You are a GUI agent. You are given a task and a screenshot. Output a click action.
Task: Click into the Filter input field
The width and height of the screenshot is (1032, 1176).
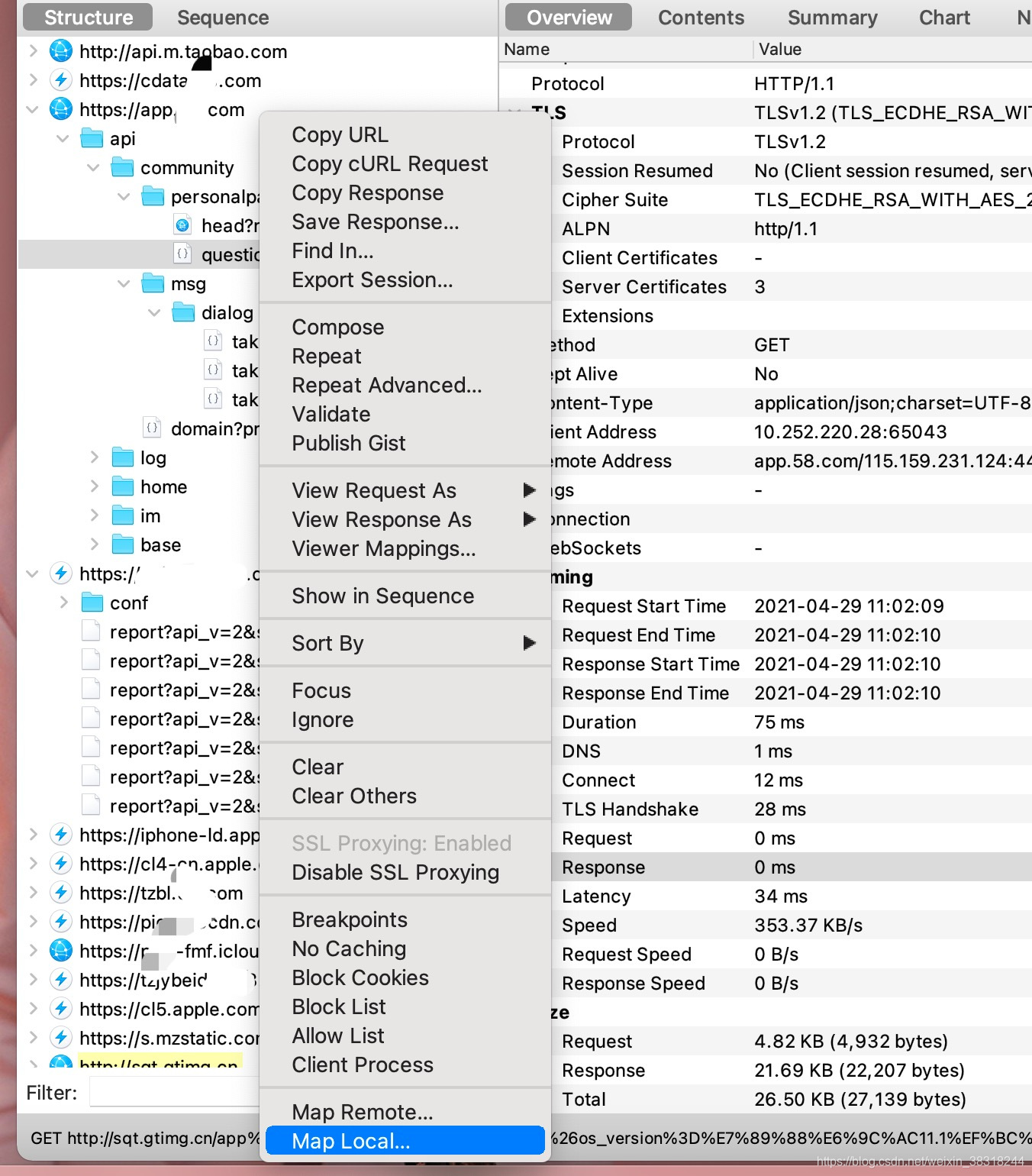(x=174, y=1093)
